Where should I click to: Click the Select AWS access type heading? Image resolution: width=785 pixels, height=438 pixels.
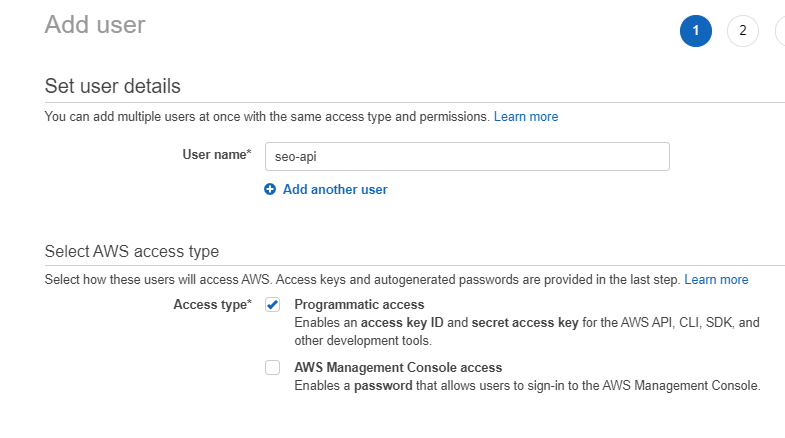click(x=132, y=251)
